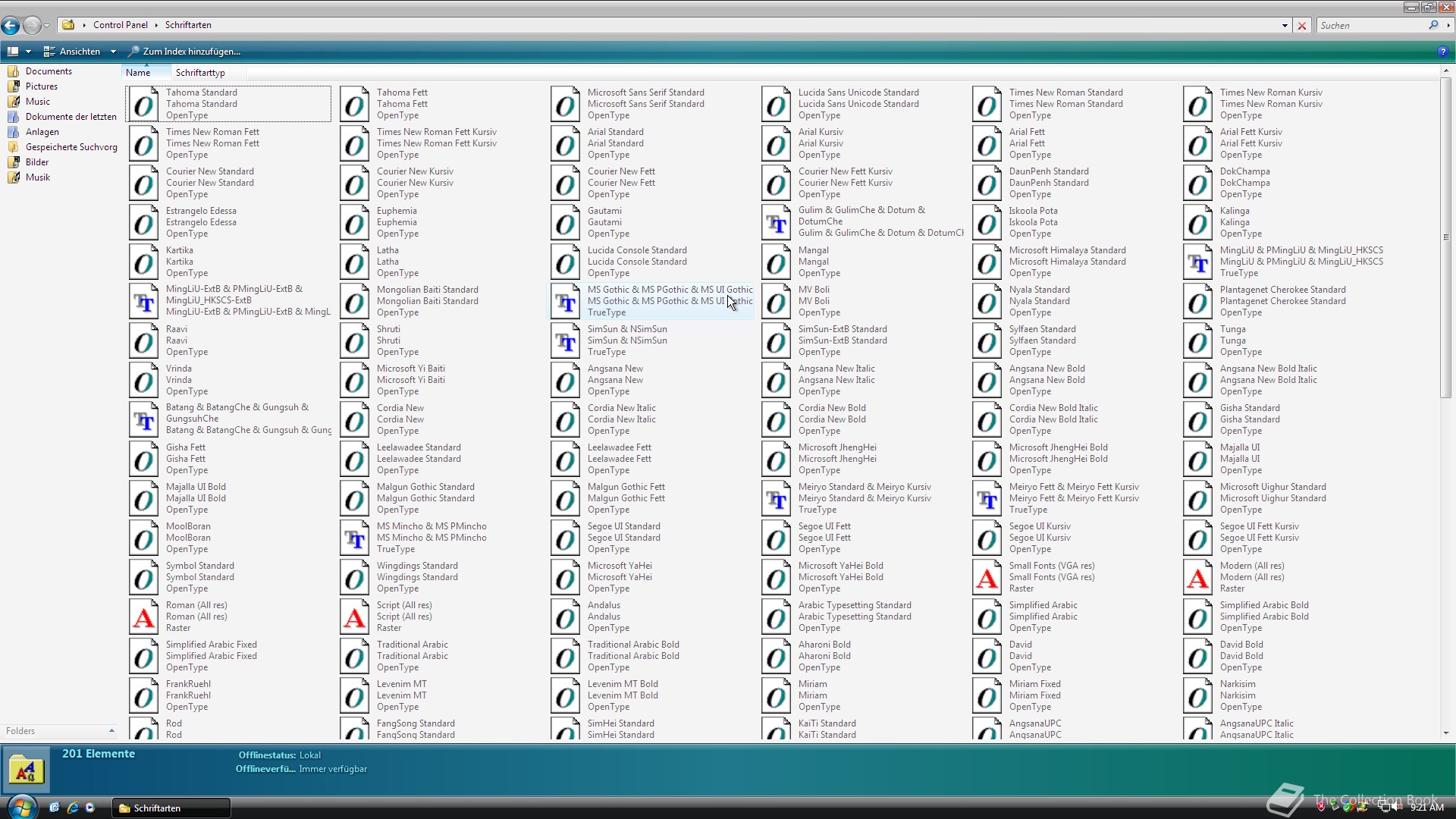Image resolution: width=1456 pixels, height=819 pixels.
Task: Click the stop/refresh X button in address bar
Action: pos(1302,26)
